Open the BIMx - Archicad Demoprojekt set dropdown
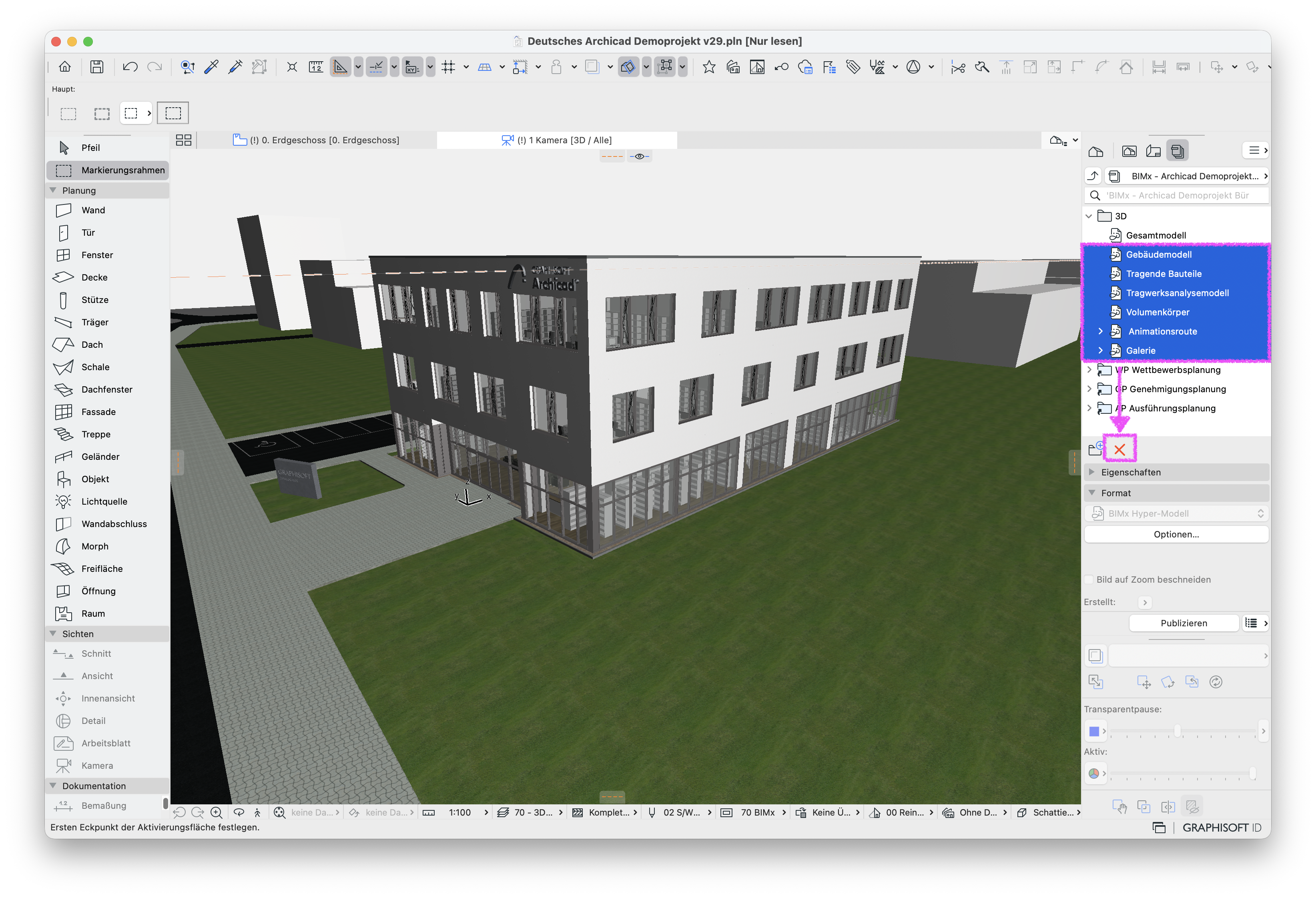The width and height of the screenshot is (1316, 898). coord(1188,176)
